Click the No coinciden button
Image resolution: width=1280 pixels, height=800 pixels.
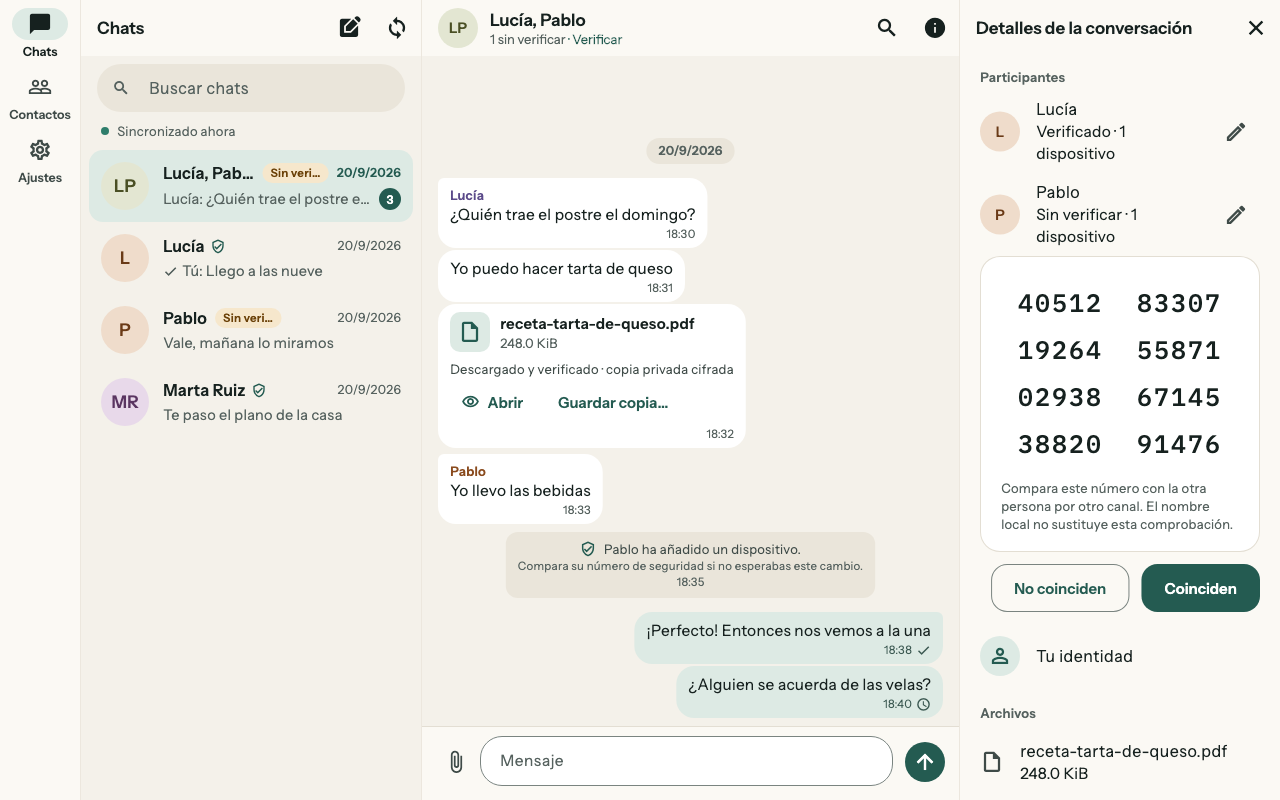[x=1060, y=588]
